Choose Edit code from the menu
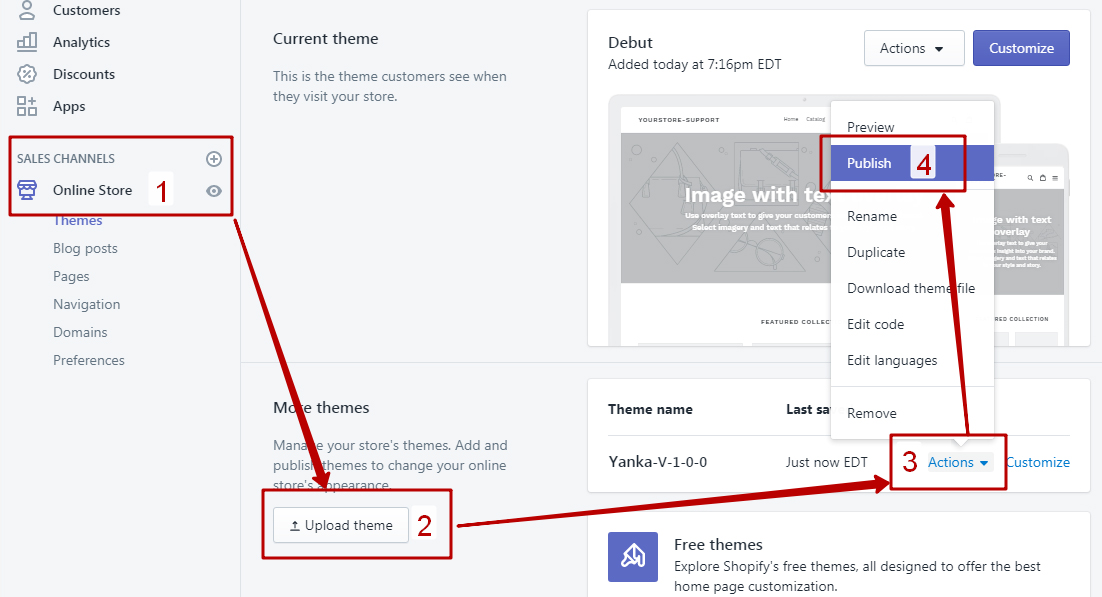The width and height of the screenshot is (1102, 597). coord(875,324)
